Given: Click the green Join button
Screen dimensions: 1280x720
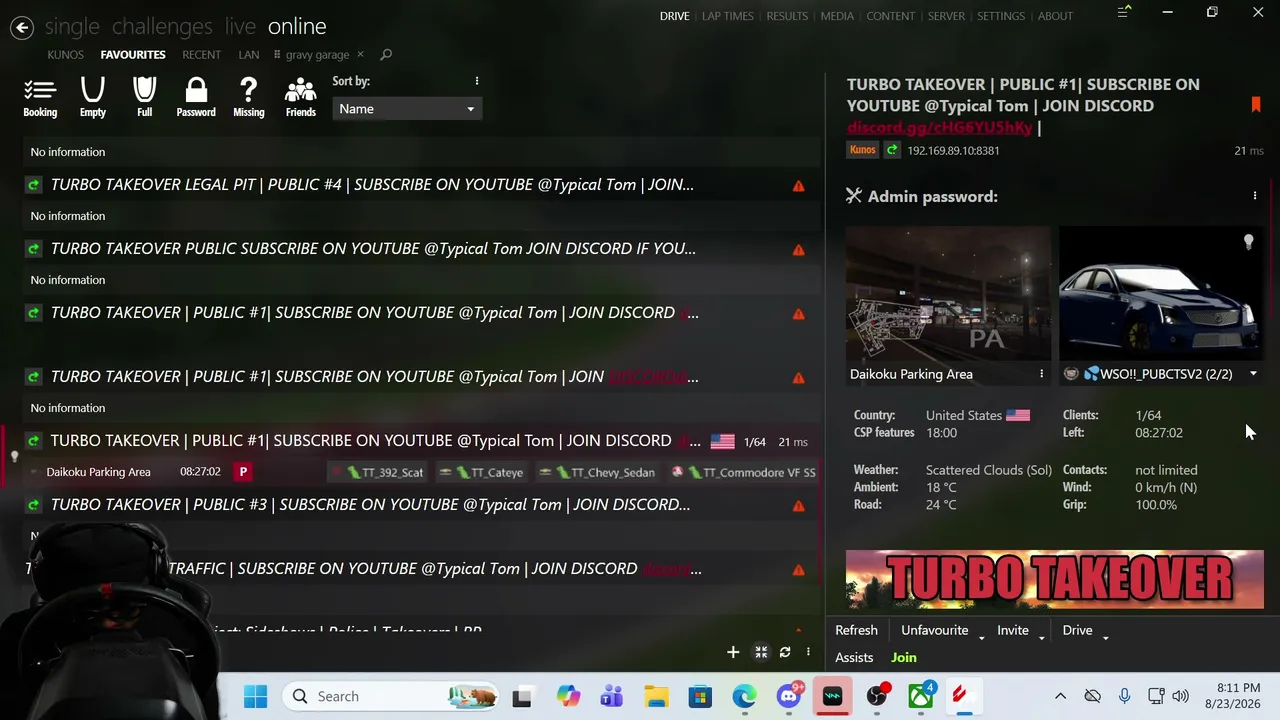Looking at the screenshot, I should [x=904, y=657].
